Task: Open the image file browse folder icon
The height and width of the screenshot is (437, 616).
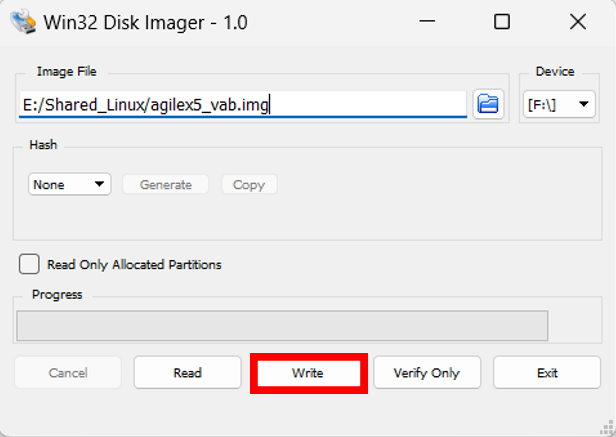Action: [x=488, y=104]
